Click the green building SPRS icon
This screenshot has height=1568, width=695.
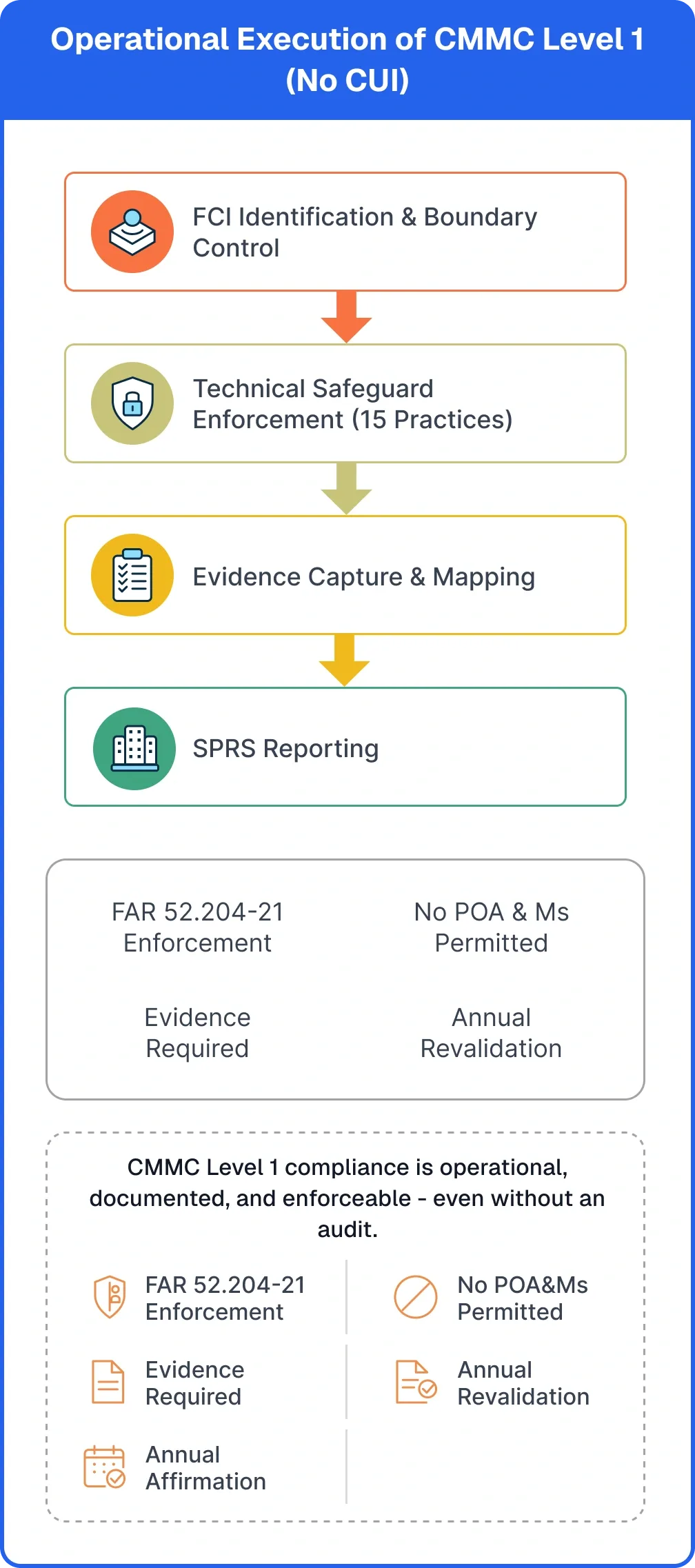point(134,749)
